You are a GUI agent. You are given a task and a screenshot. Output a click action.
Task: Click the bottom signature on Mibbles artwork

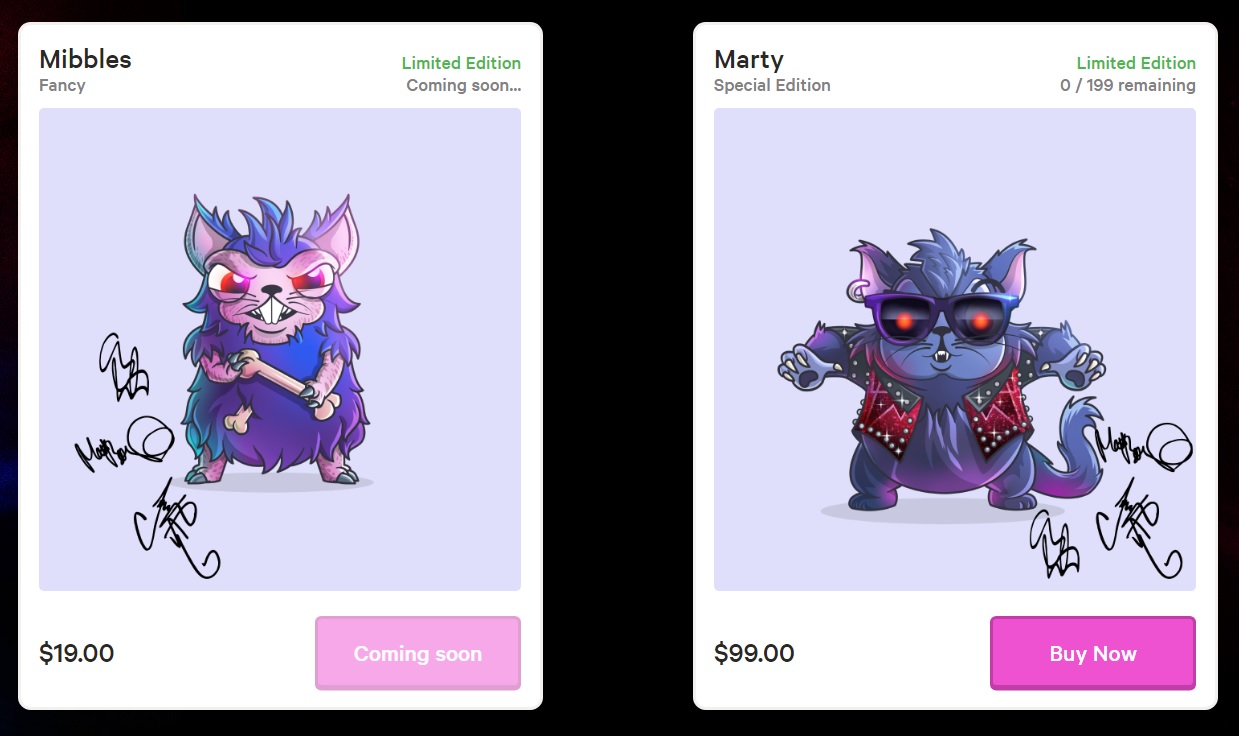[x=177, y=527]
